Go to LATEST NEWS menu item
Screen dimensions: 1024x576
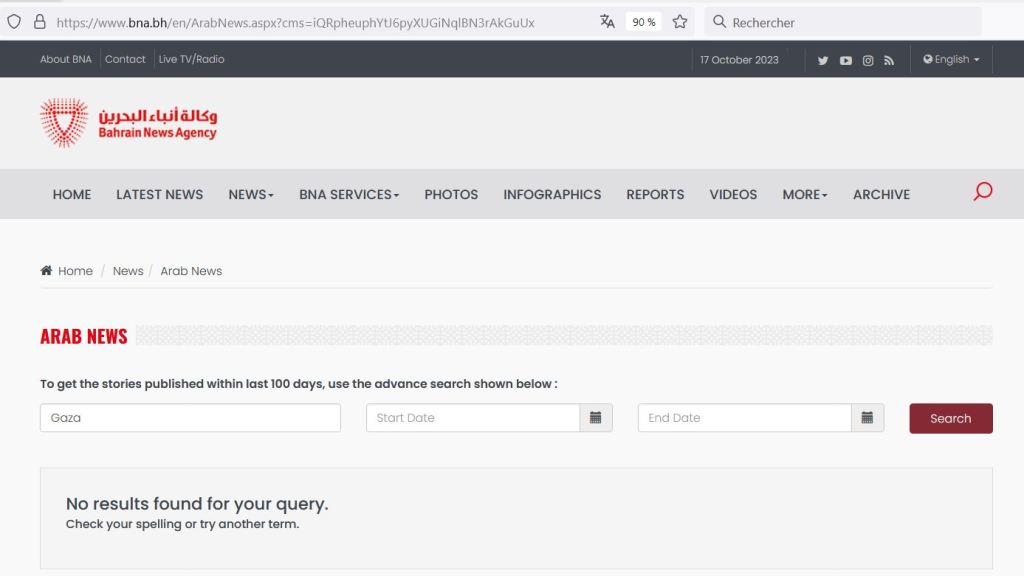(x=159, y=195)
